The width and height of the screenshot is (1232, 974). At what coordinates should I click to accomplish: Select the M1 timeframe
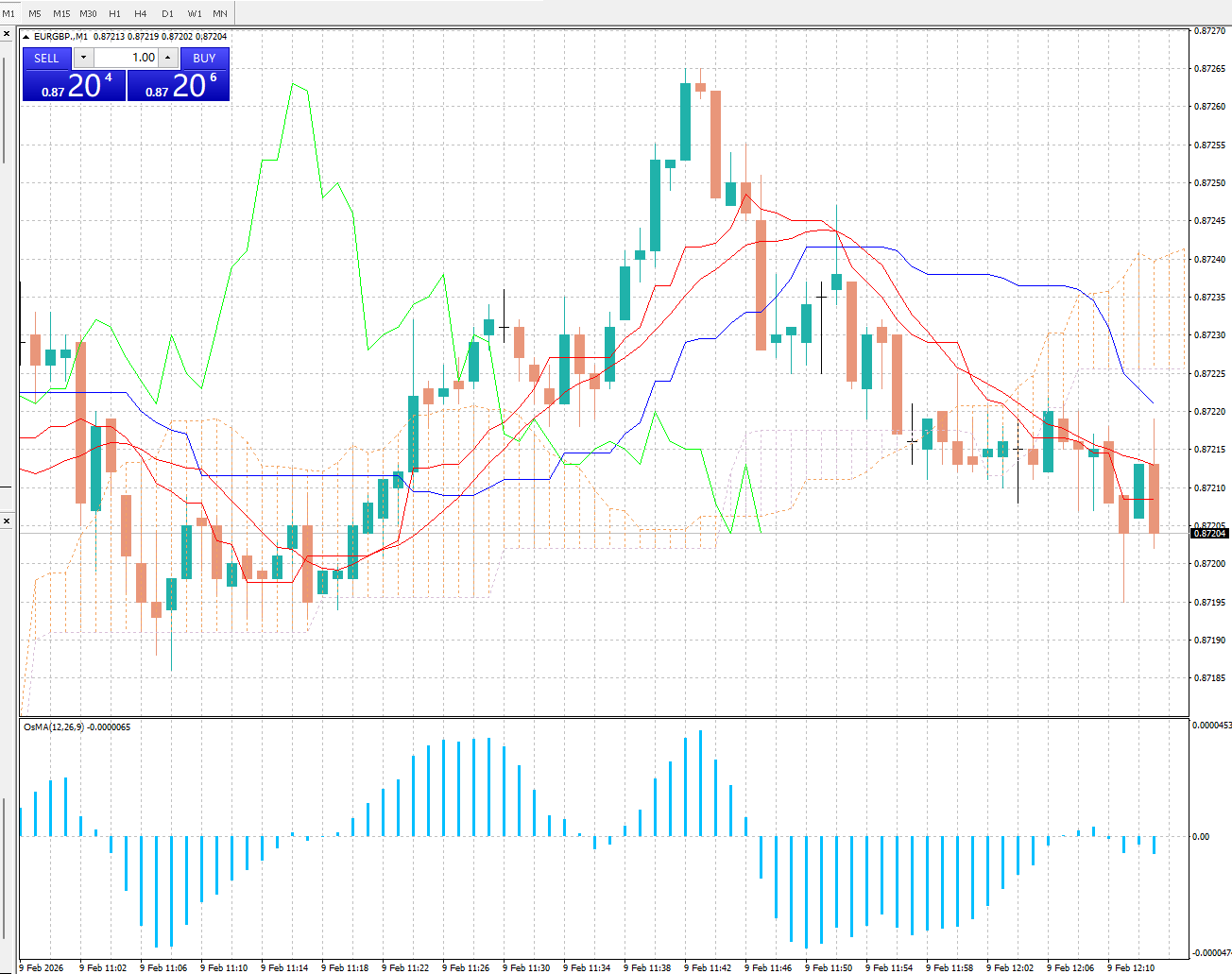(x=9, y=13)
